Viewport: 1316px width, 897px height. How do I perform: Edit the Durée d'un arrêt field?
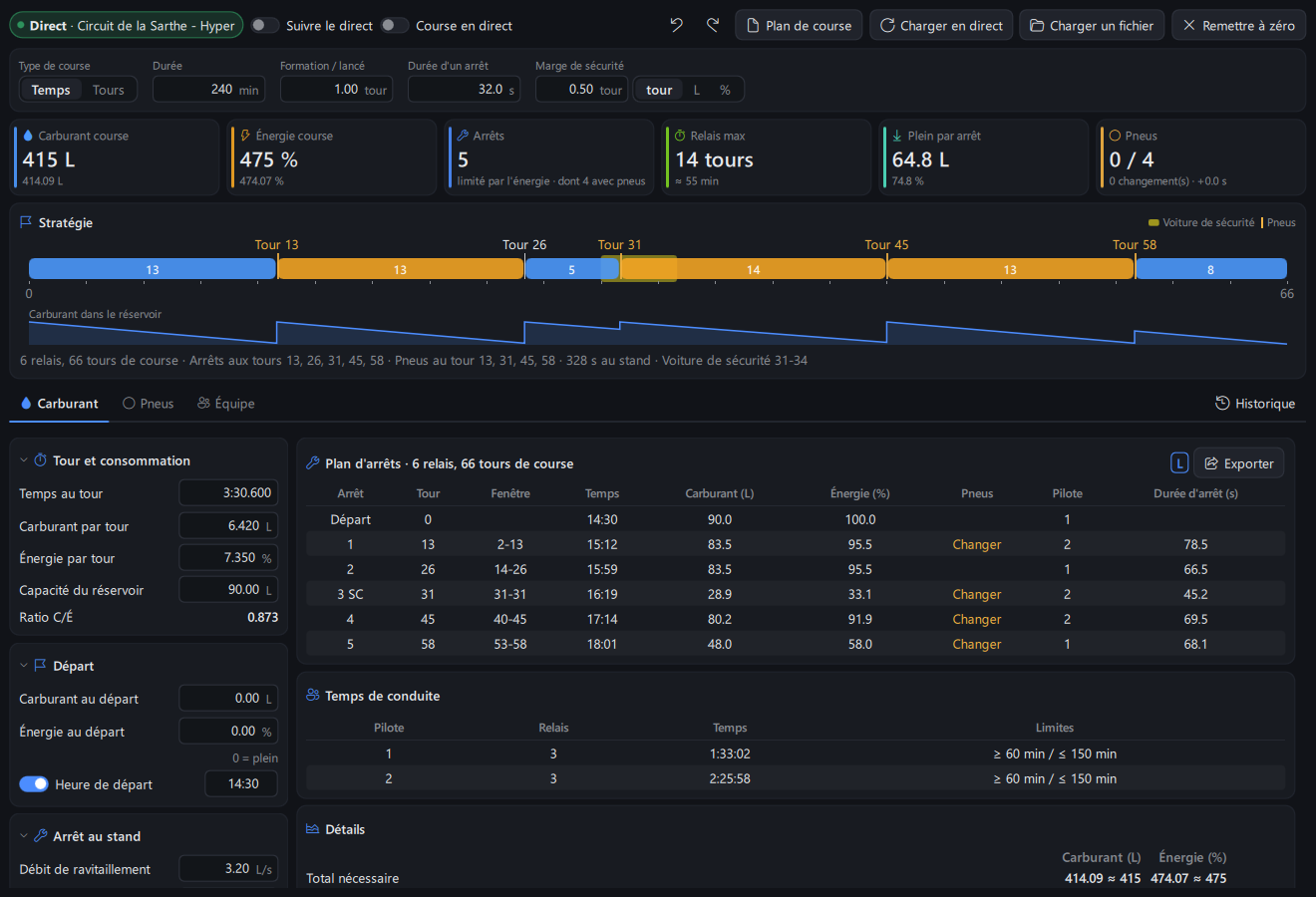[464, 89]
